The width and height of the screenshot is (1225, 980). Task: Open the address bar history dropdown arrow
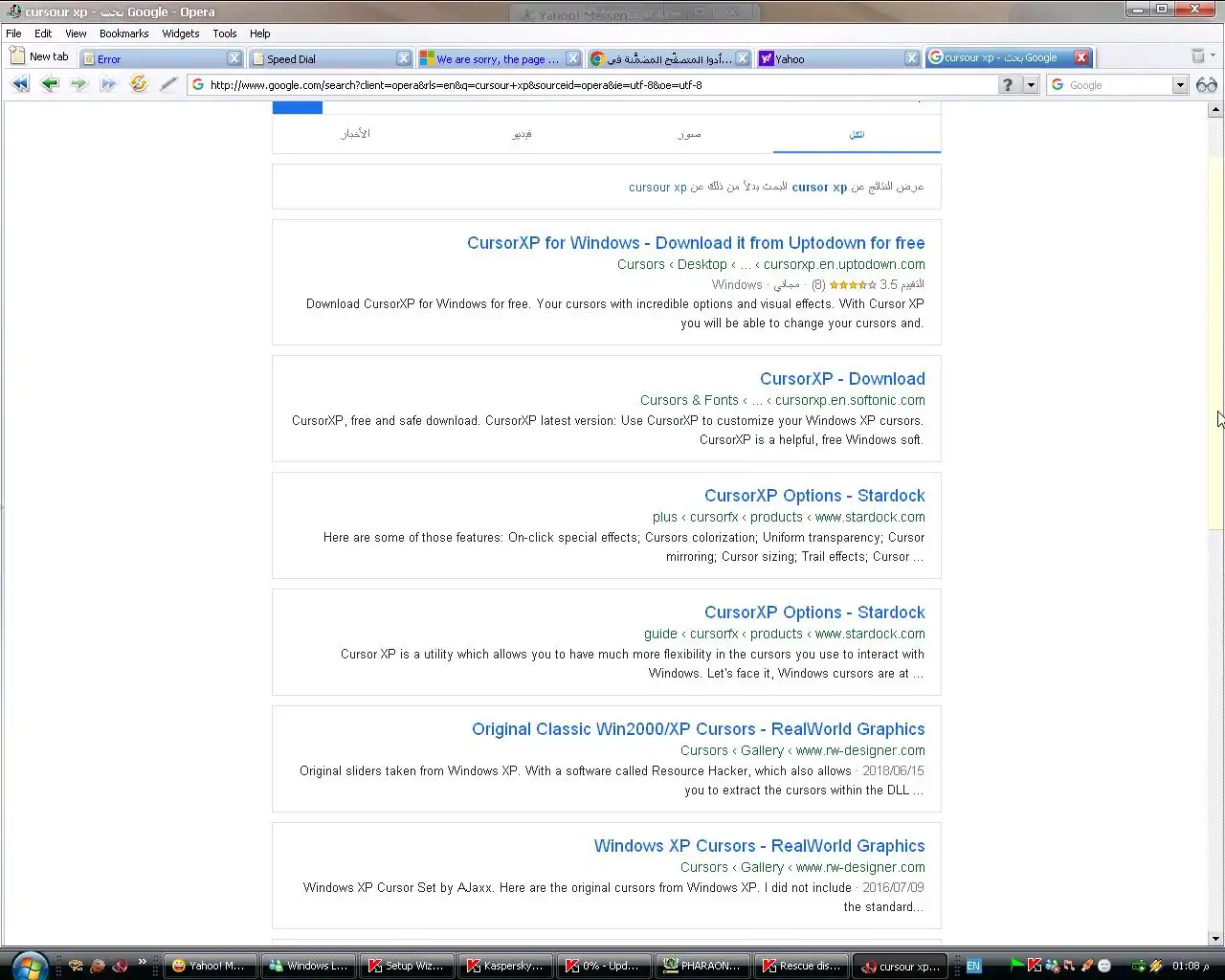tap(1031, 84)
